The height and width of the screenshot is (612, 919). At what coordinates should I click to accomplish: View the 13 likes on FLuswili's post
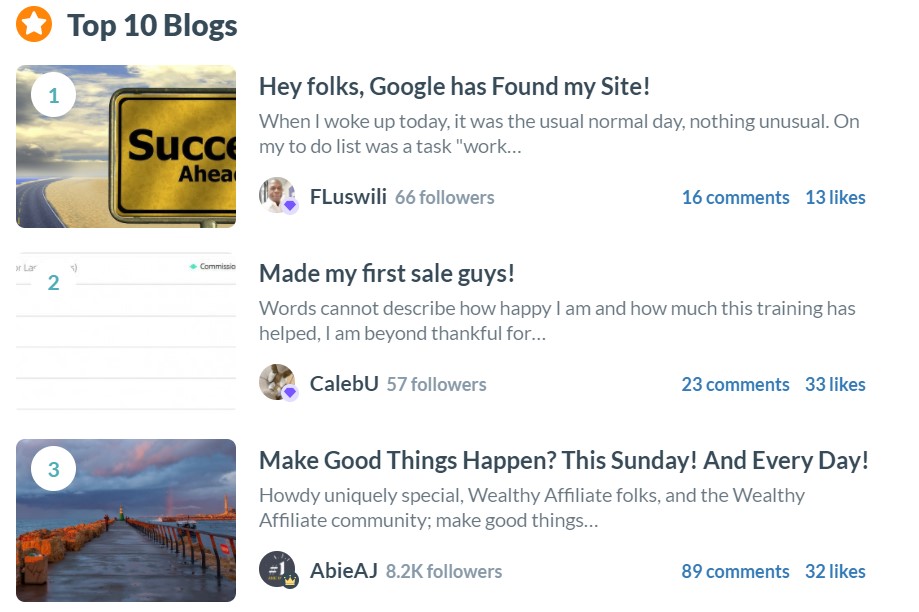[835, 197]
